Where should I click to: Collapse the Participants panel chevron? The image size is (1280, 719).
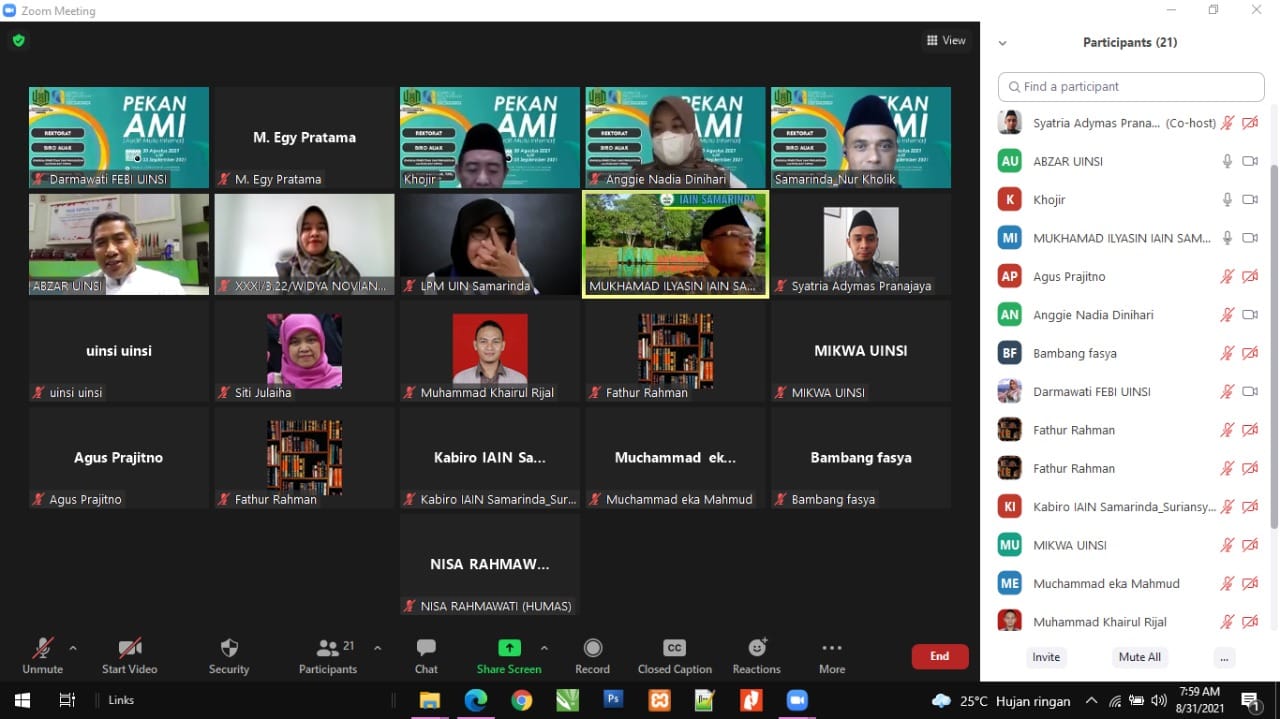click(x=1002, y=43)
